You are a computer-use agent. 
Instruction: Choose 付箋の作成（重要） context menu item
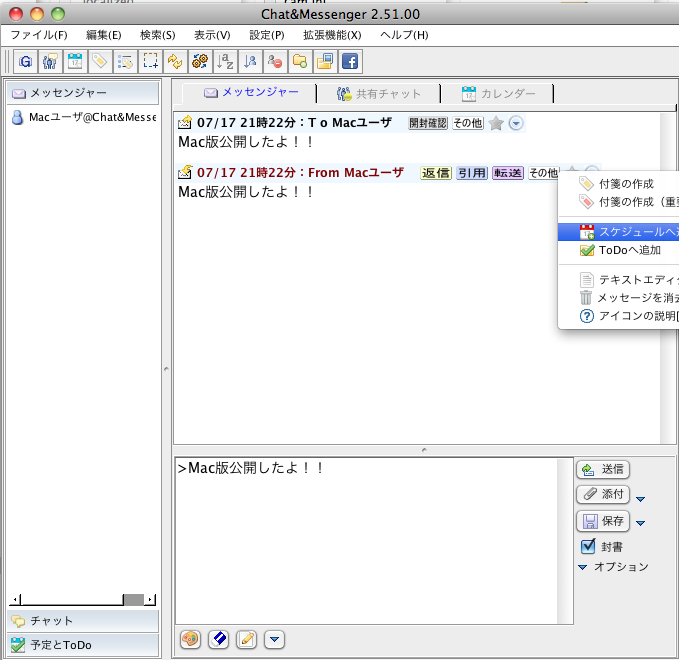click(619, 202)
